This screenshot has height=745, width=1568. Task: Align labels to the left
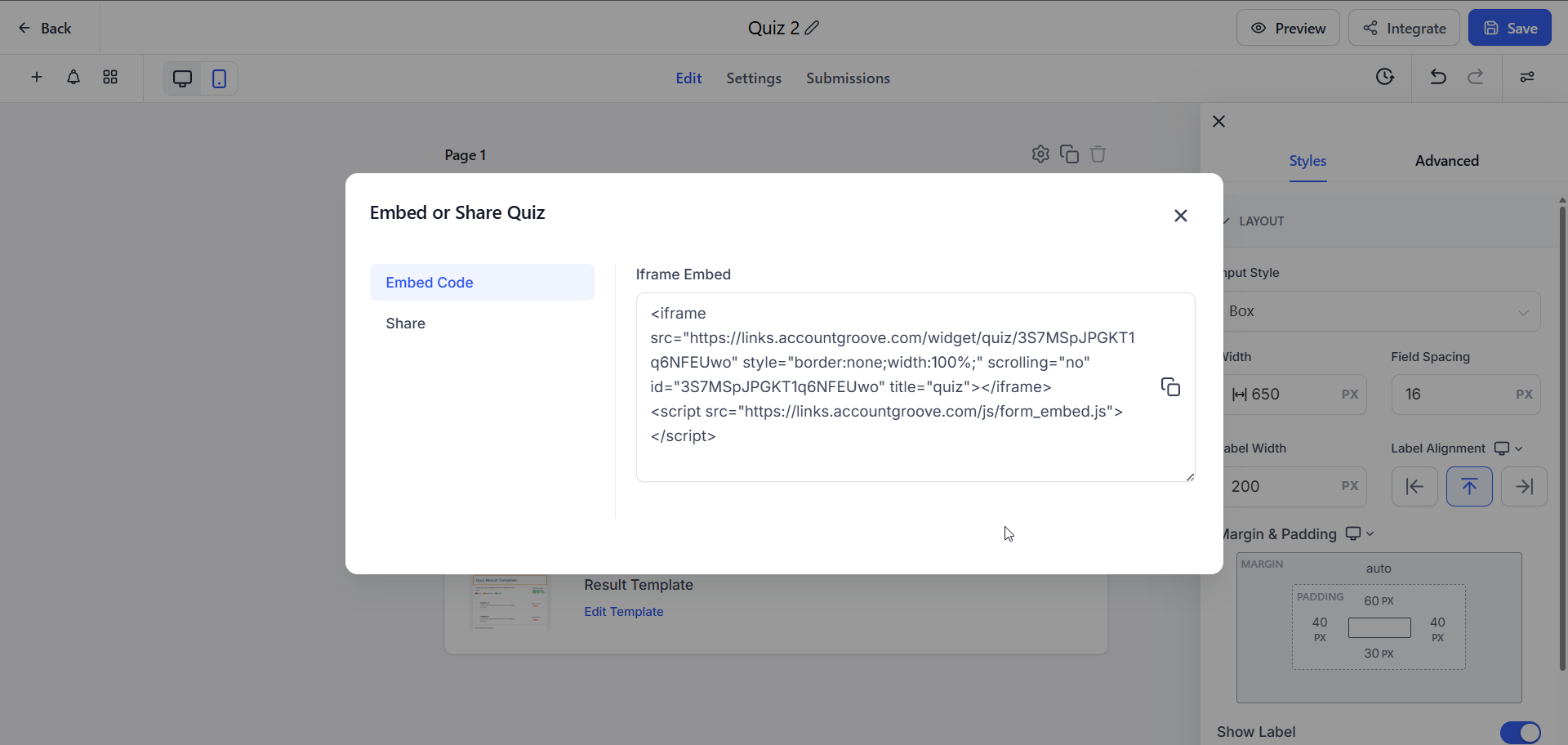[1414, 487]
